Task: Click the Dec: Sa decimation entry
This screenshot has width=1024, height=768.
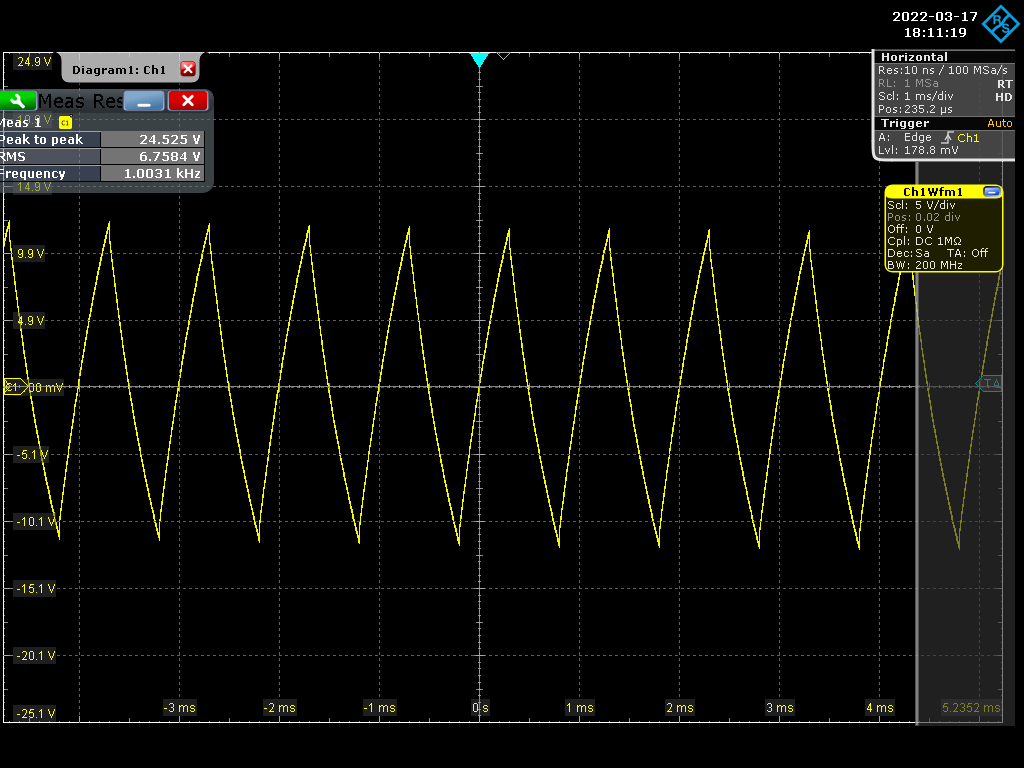Action: 908,253
